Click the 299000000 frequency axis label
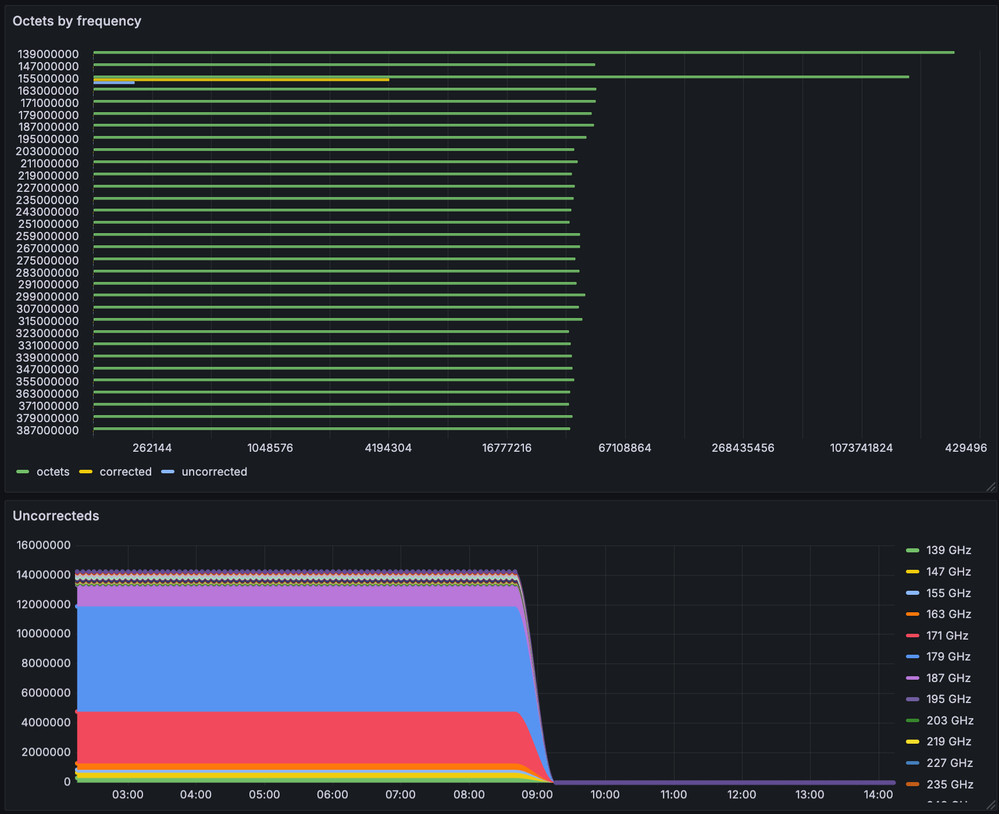The height and width of the screenshot is (814, 999). (x=48, y=297)
